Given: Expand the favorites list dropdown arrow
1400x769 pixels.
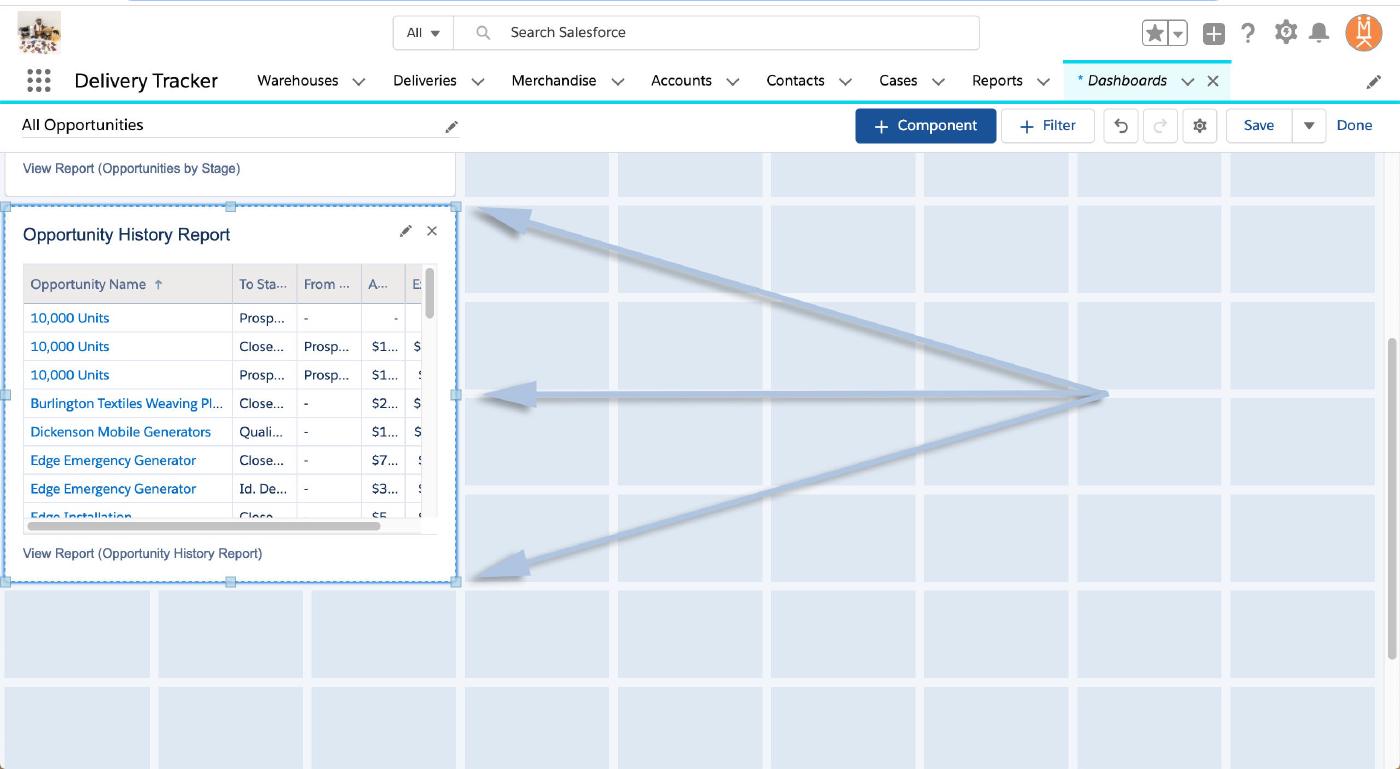Looking at the screenshot, I should coord(1178,33).
